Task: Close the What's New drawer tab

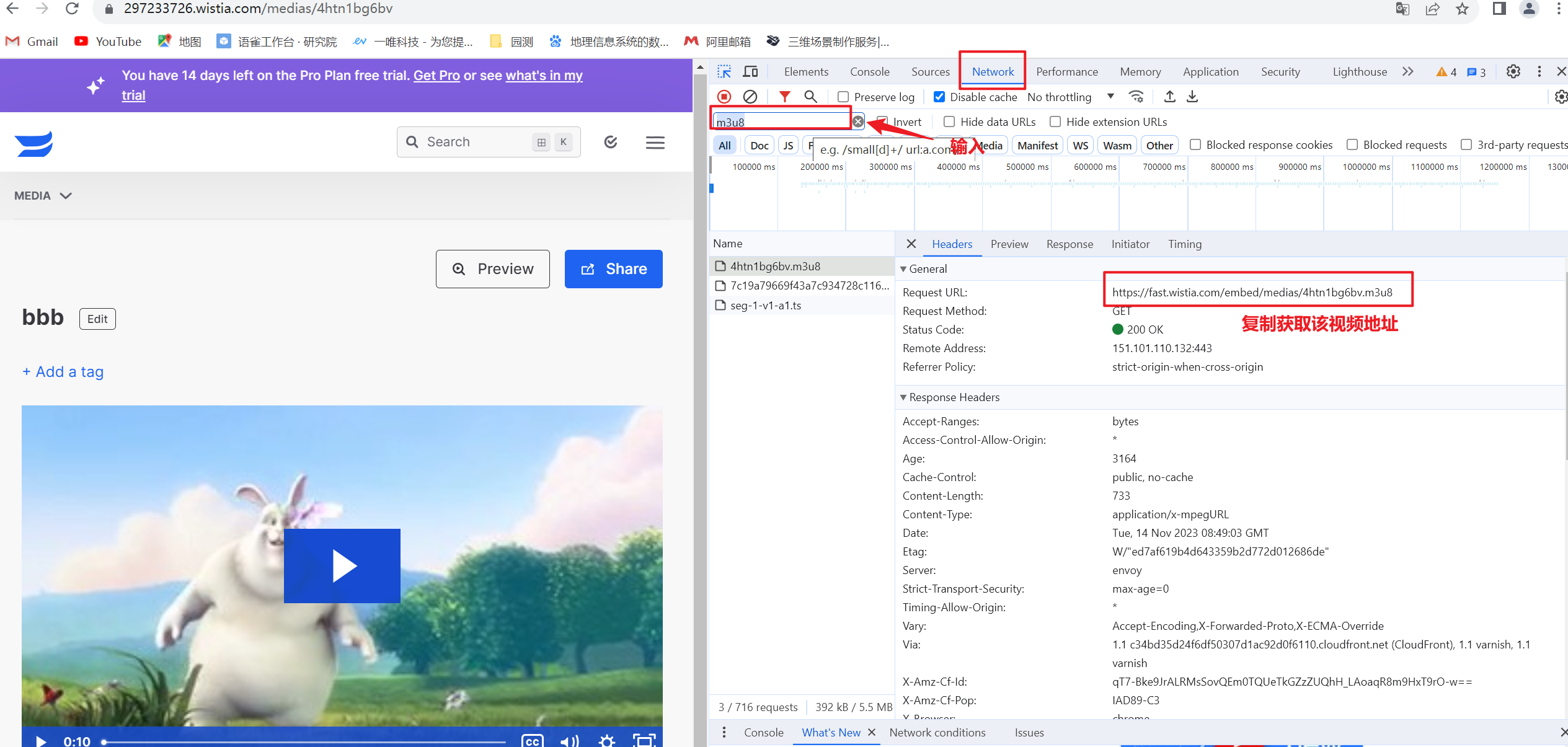Action: click(x=872, y=732)
